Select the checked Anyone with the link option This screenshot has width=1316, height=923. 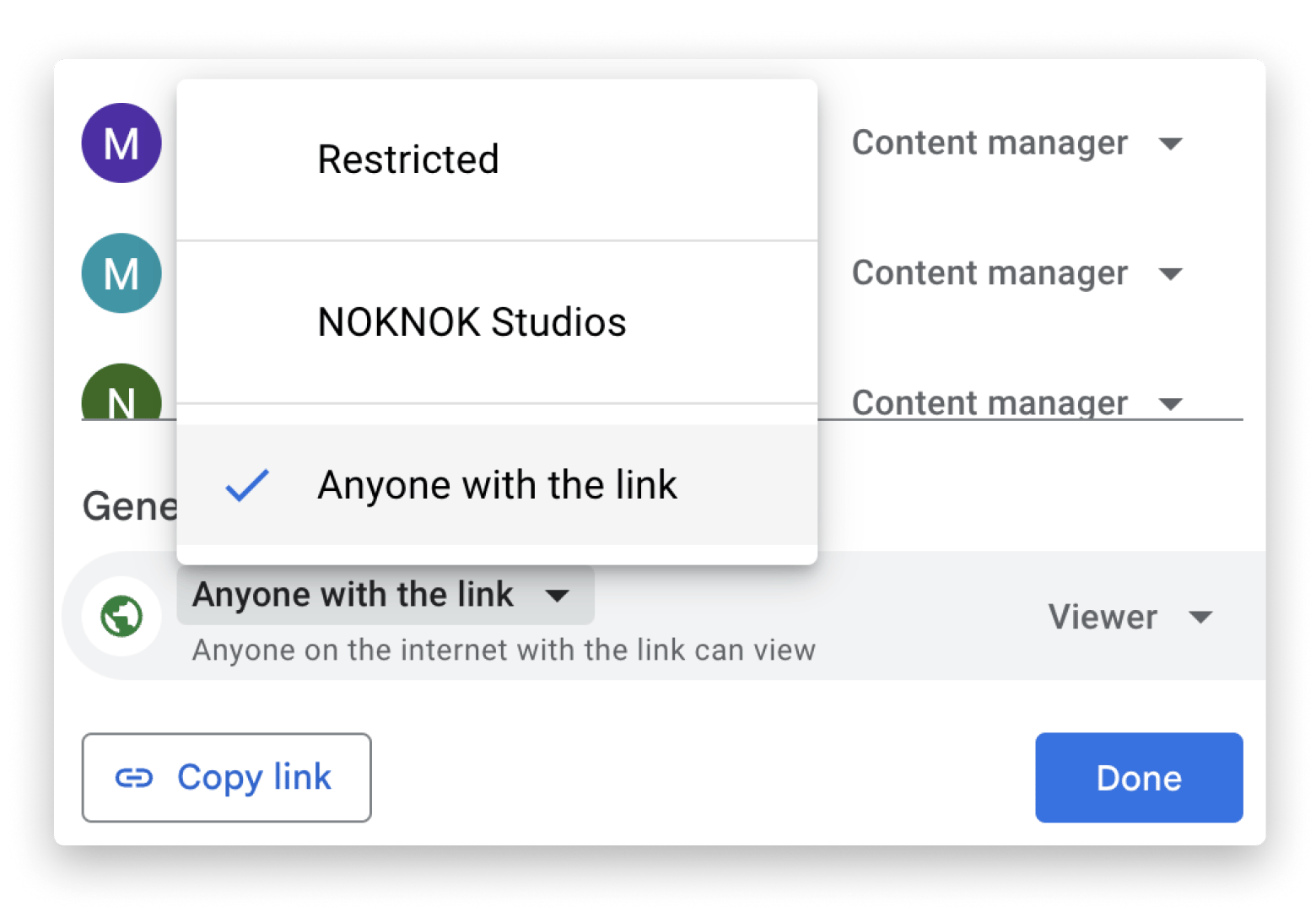point(497,485)
